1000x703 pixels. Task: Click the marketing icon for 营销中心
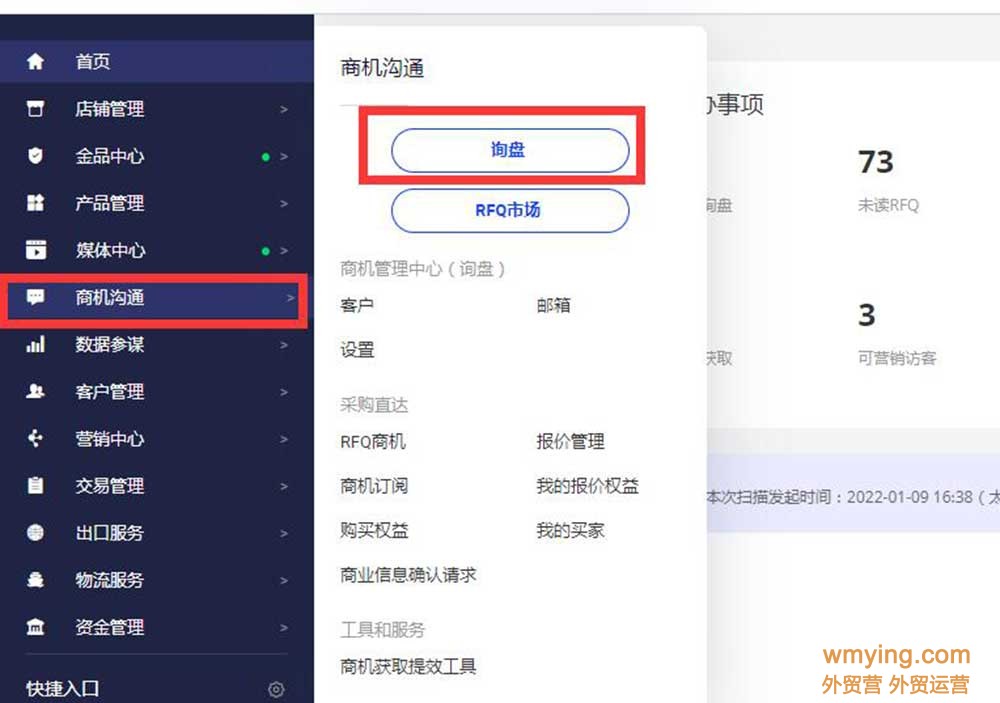(35, 438)
